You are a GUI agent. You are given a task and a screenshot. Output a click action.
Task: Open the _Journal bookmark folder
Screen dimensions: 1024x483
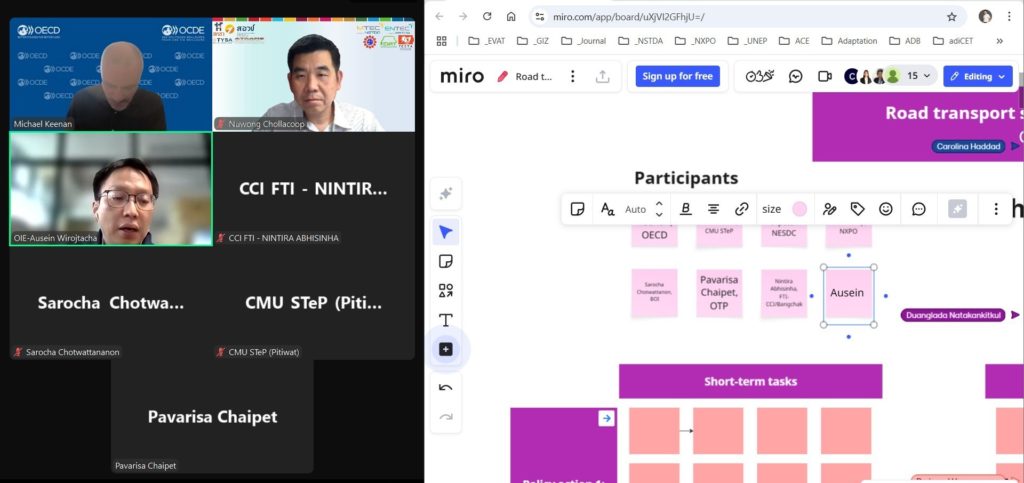[x=584, y=41]
